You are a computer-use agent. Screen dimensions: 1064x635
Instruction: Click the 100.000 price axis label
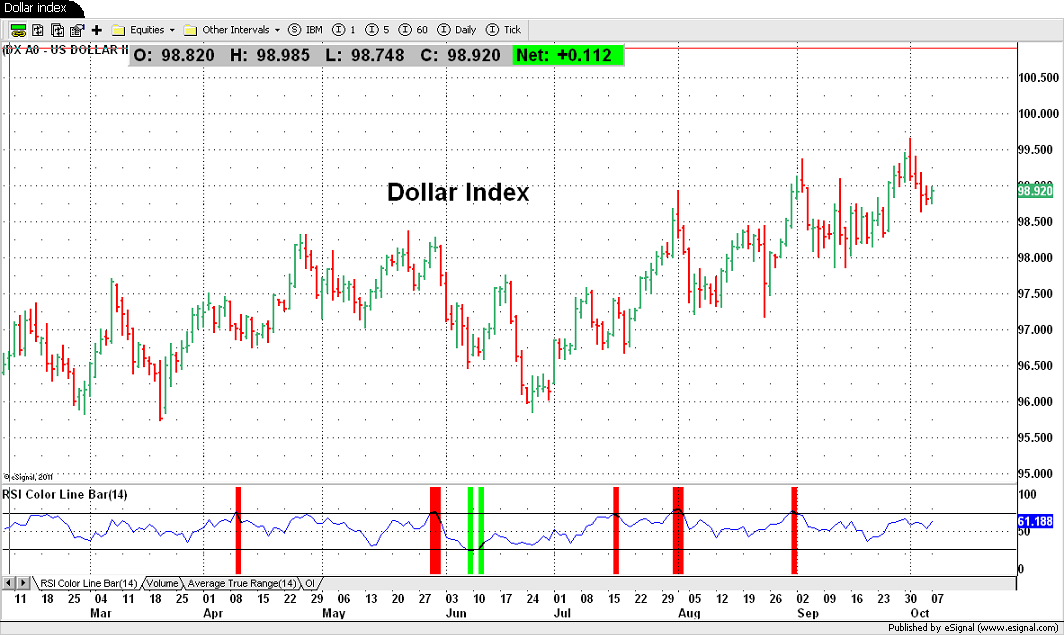[1038, 113]
